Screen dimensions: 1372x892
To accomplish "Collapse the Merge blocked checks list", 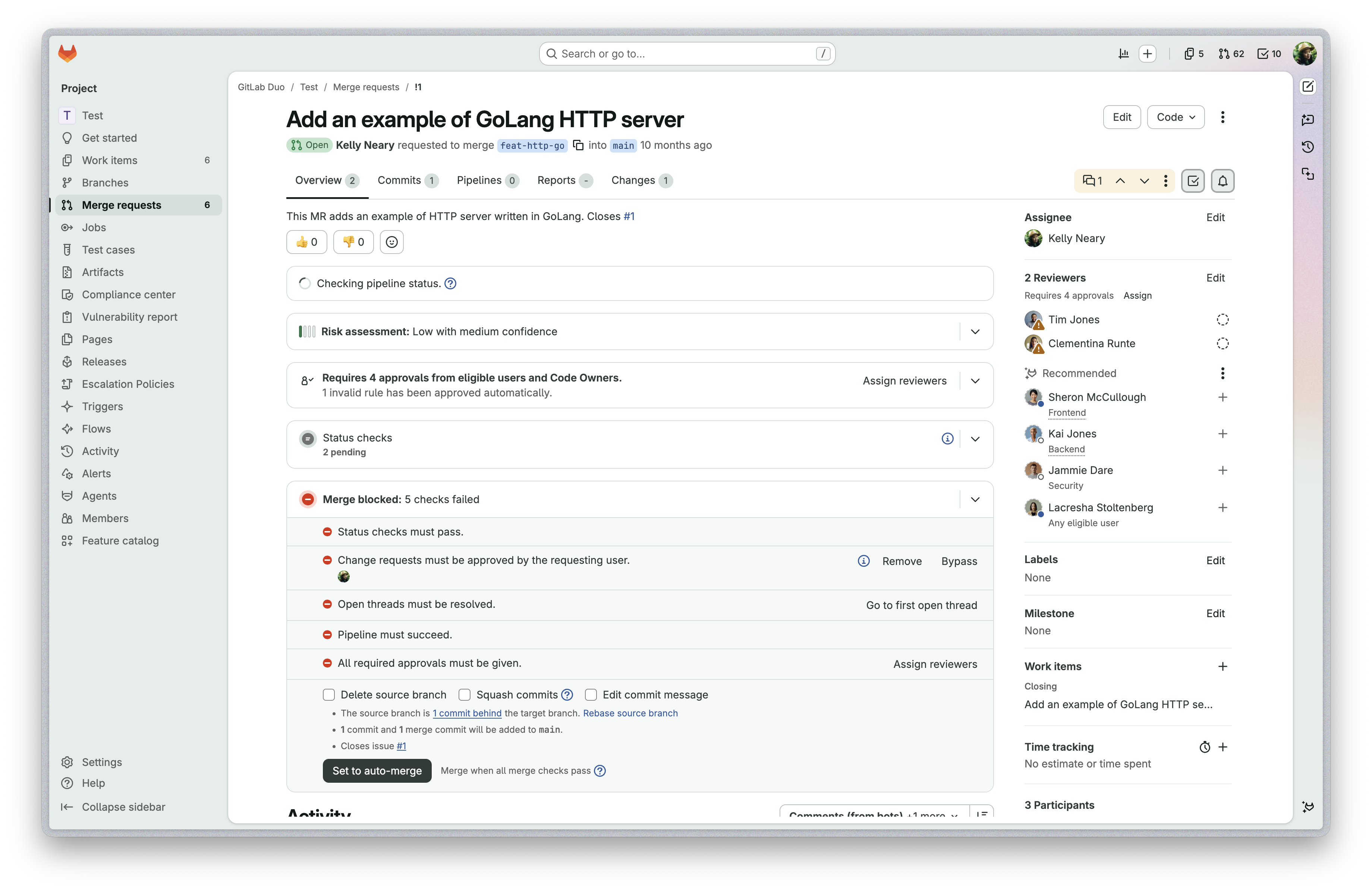I will [x=975, y=499].
